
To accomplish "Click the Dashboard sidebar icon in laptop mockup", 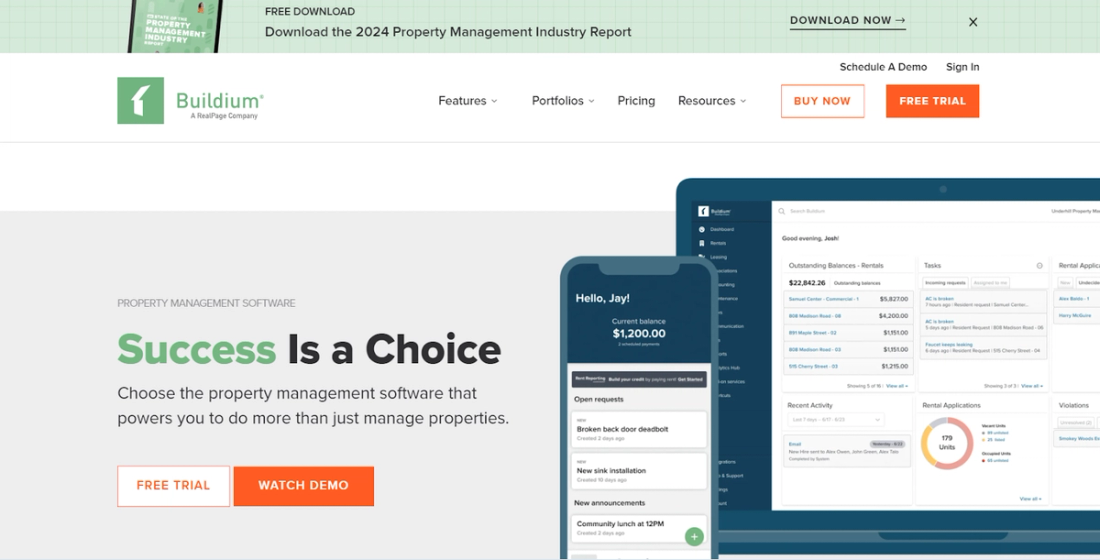I will [702, 229].
